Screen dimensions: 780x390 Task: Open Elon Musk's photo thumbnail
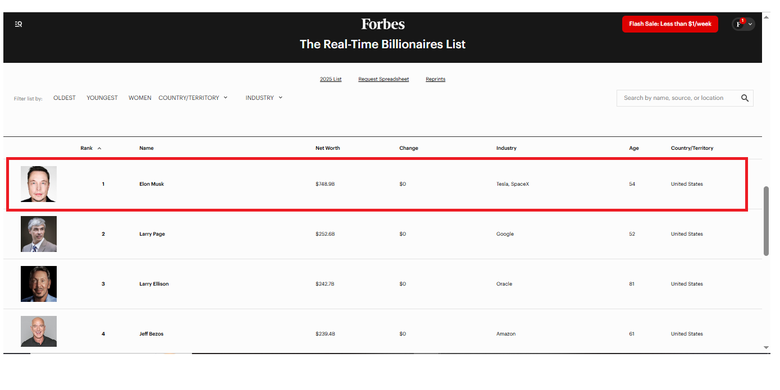[x=39, y=184]
